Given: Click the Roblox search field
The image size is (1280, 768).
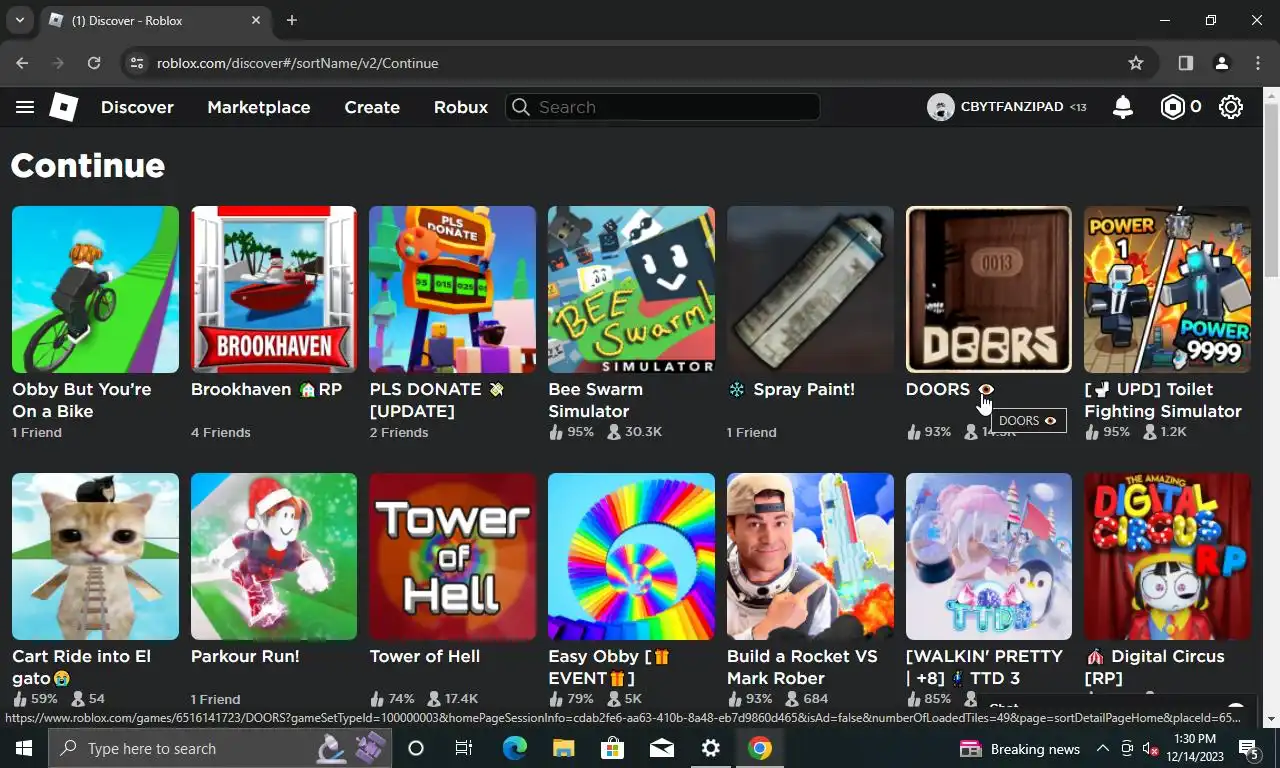Looking at the screenshot, I should [x=663, y=107].
